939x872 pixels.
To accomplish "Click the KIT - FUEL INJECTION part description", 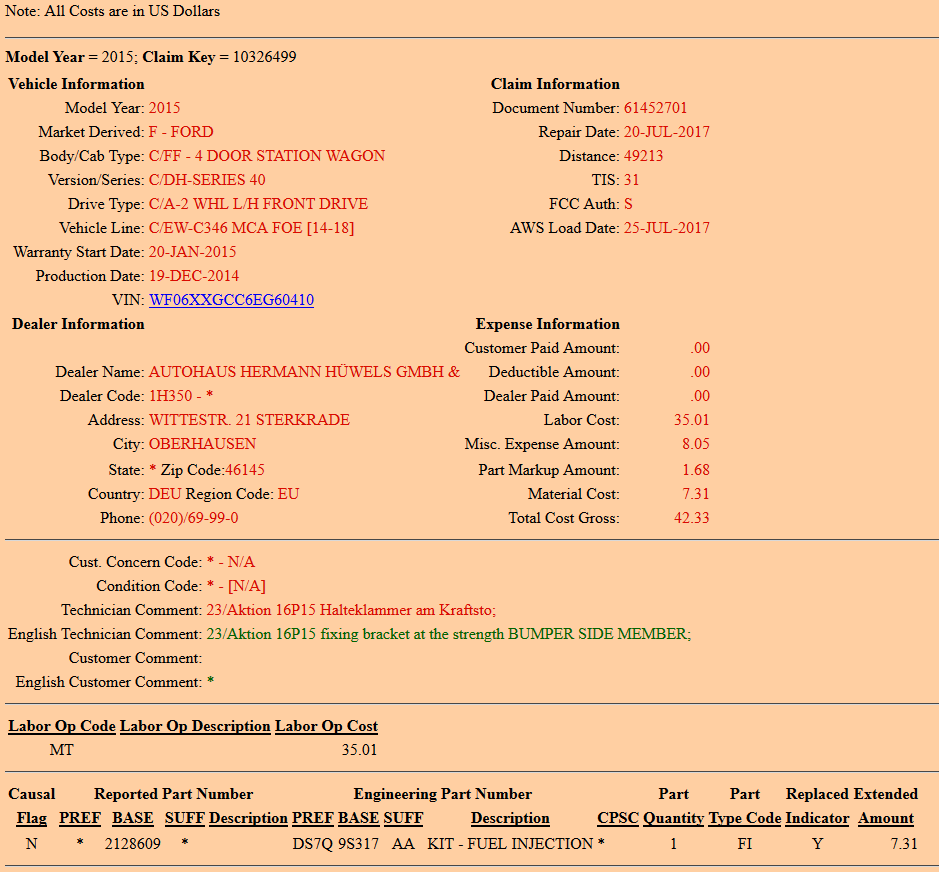I will click(x=510, y=844).
